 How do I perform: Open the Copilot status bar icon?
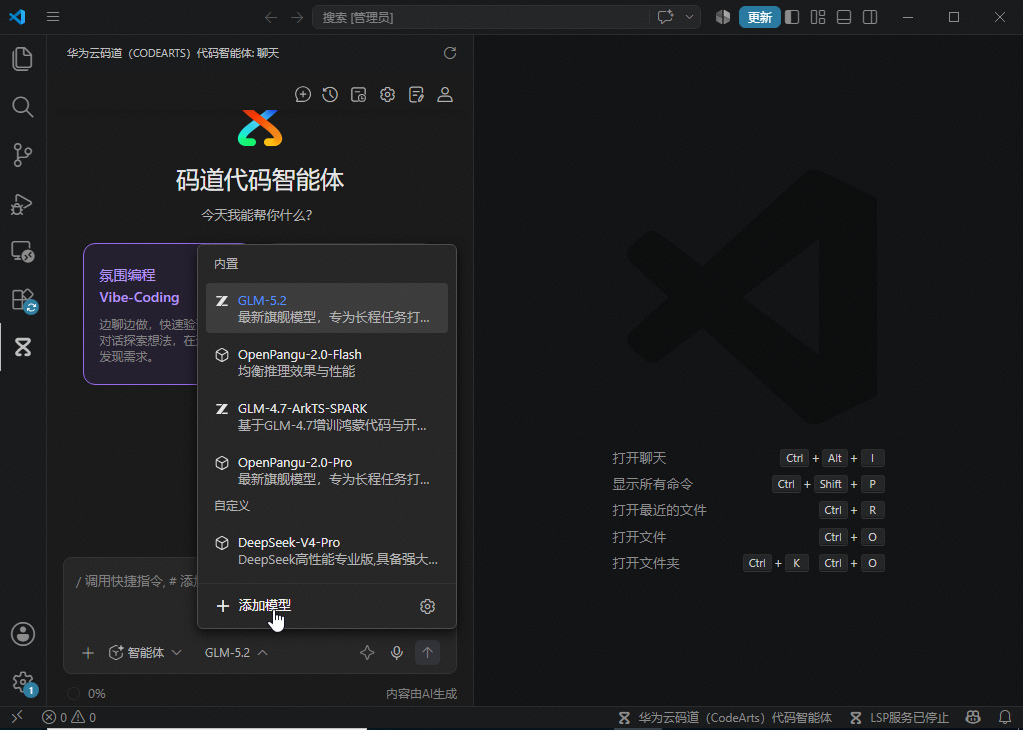tap(973, 718)
